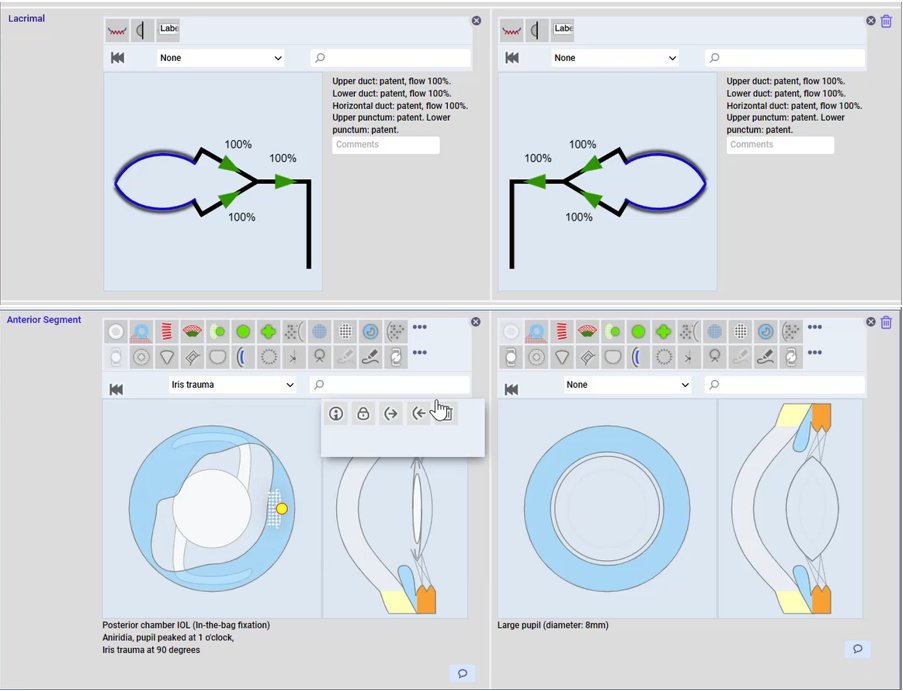Reset the left Lacrimal drawing with rewind button

[x=117, y=58]
